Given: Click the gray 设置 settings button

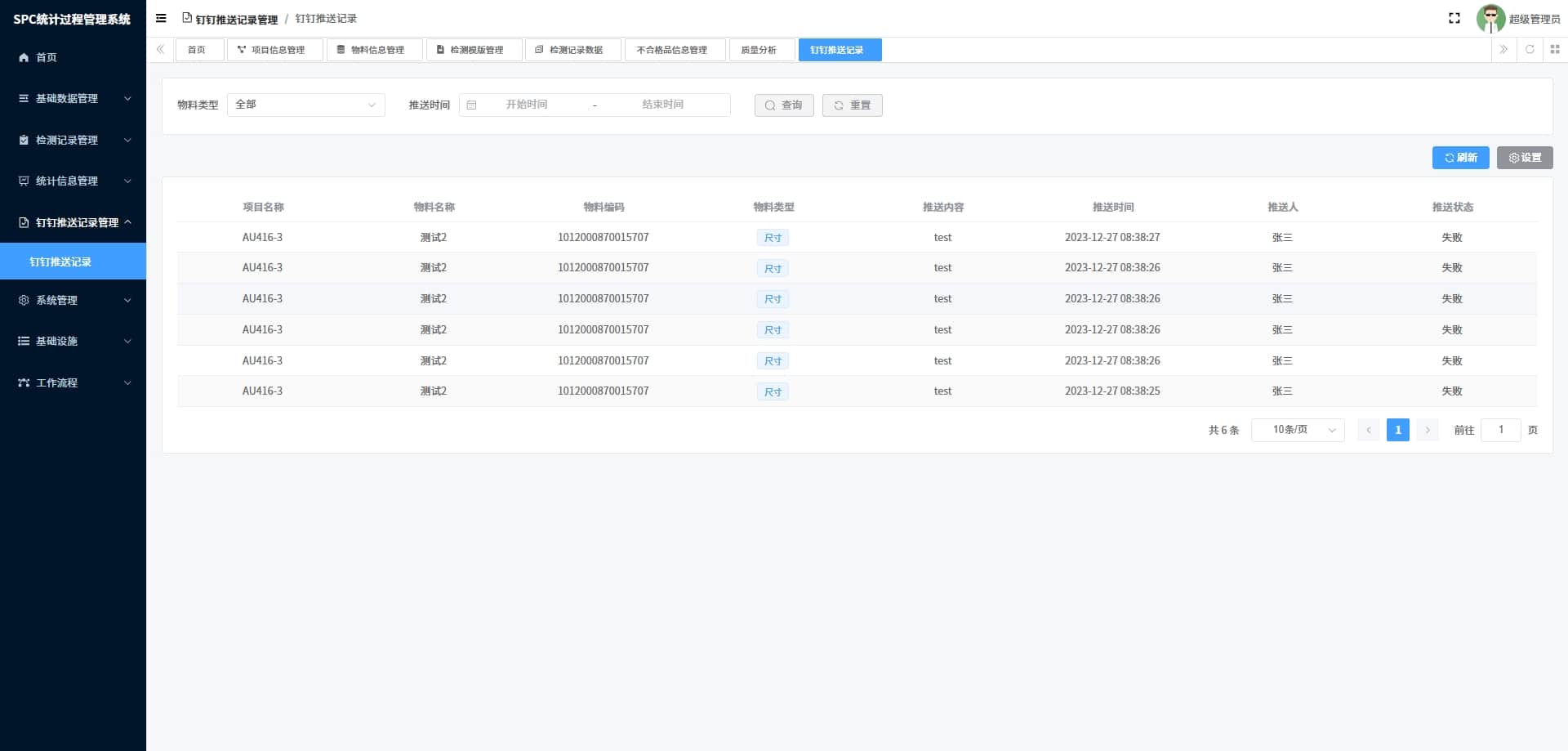Looking at the screenshot, I should 1525,158.
